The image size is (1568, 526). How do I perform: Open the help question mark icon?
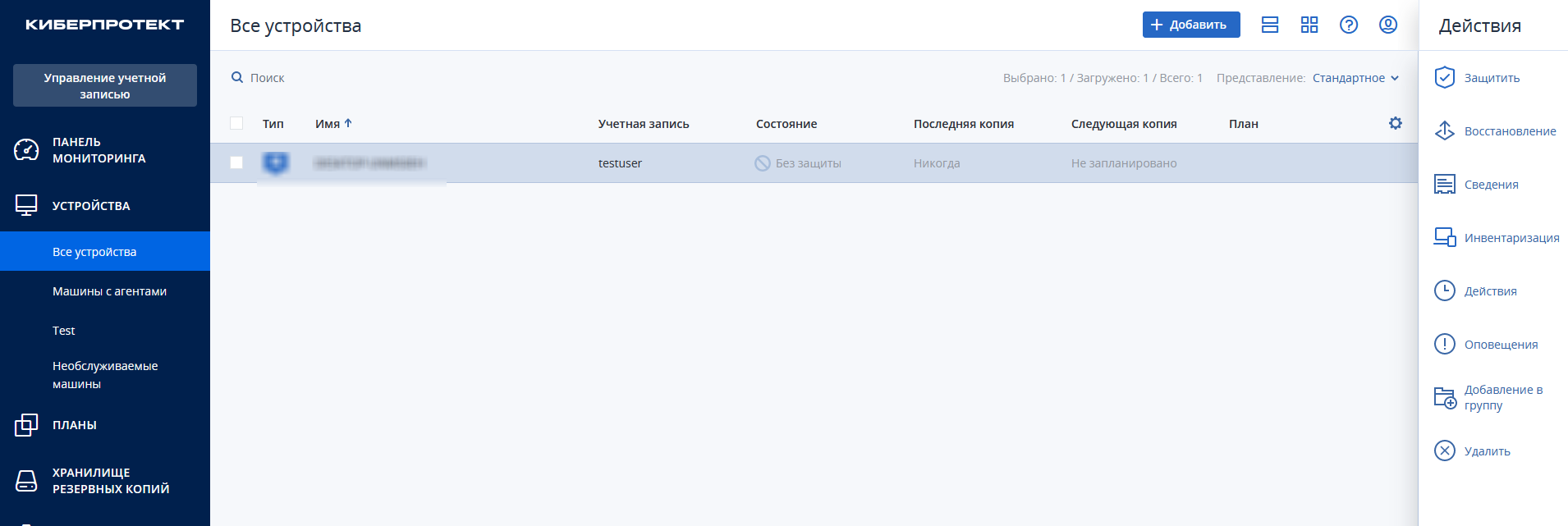click(x=1349, y=25)
